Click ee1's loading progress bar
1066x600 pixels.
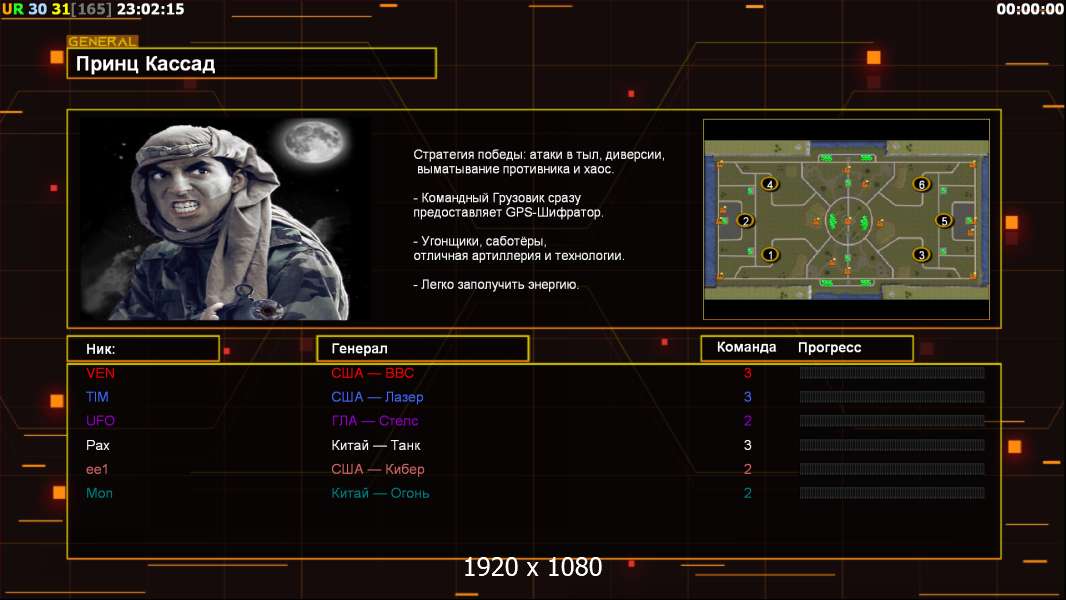[892, 469]
